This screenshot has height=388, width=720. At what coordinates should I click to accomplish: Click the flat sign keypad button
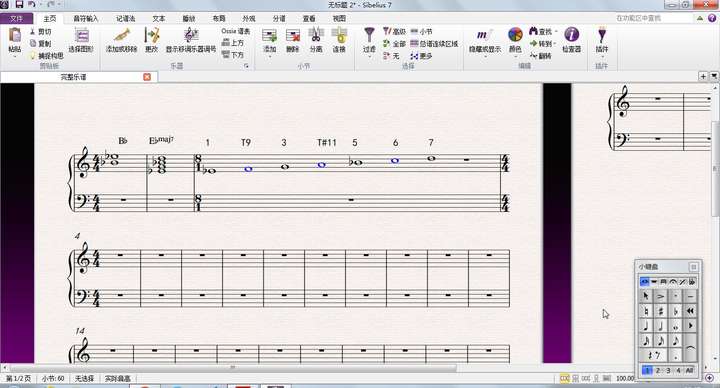pos(675,311)
